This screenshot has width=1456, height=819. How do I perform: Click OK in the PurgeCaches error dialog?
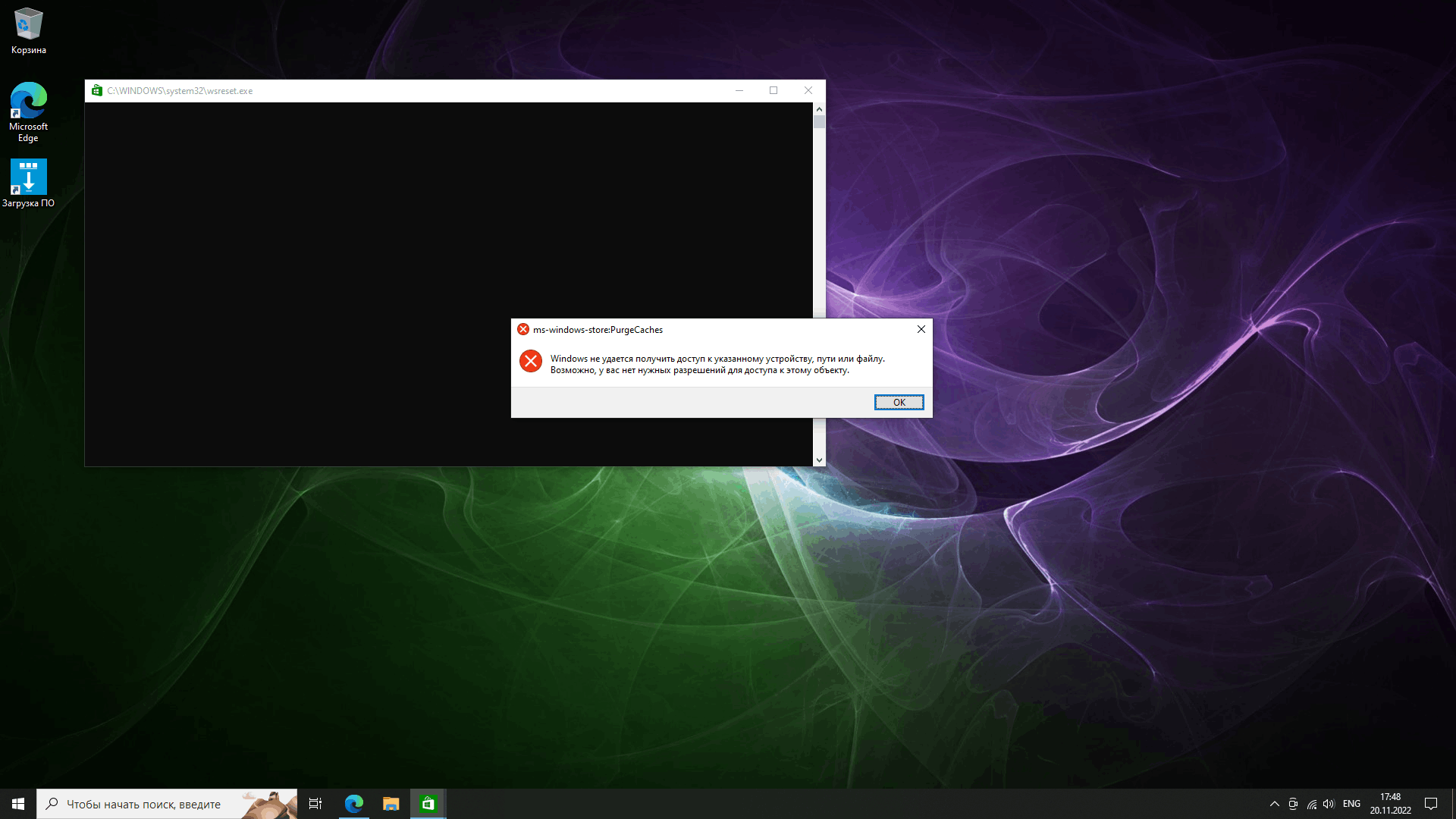899,402
